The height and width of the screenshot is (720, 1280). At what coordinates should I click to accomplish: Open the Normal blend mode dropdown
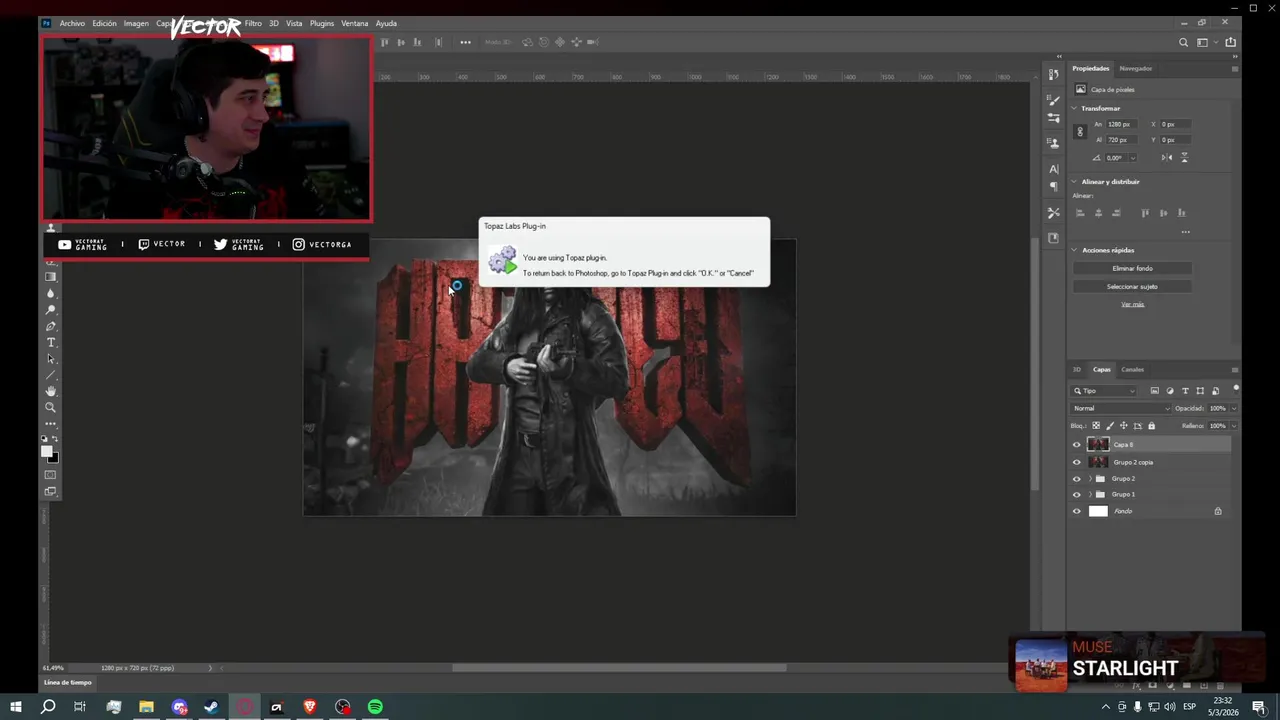(x=1120, y=408)
